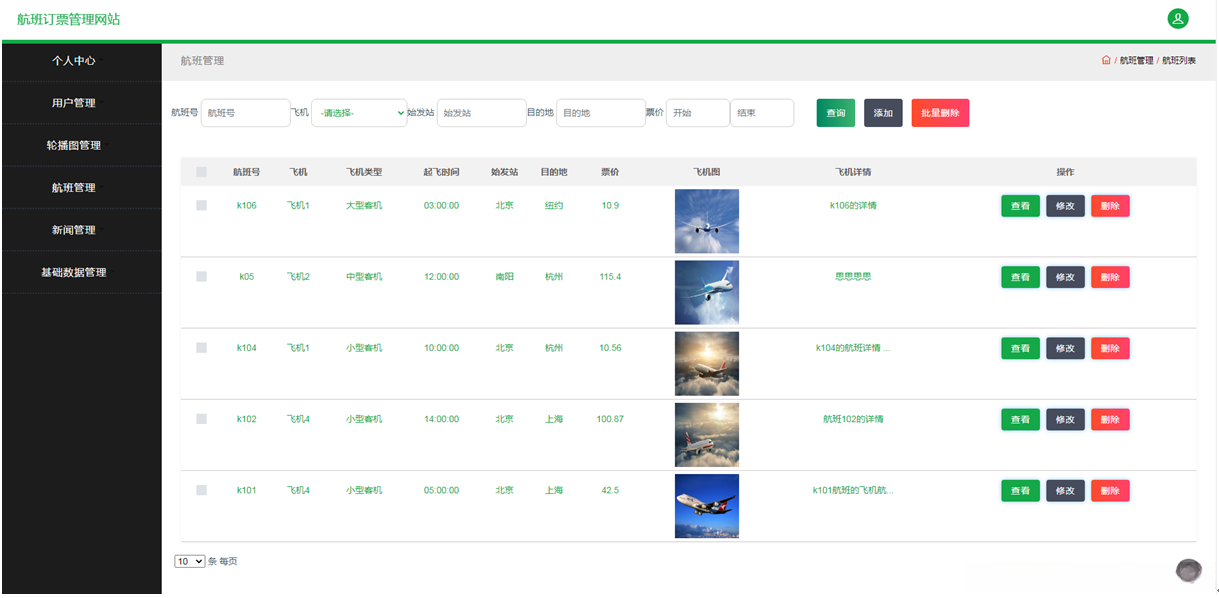Click 修改 for flight k101
The height and width of the screenshot is (598, 1219).
click(x=1065, y=491)
